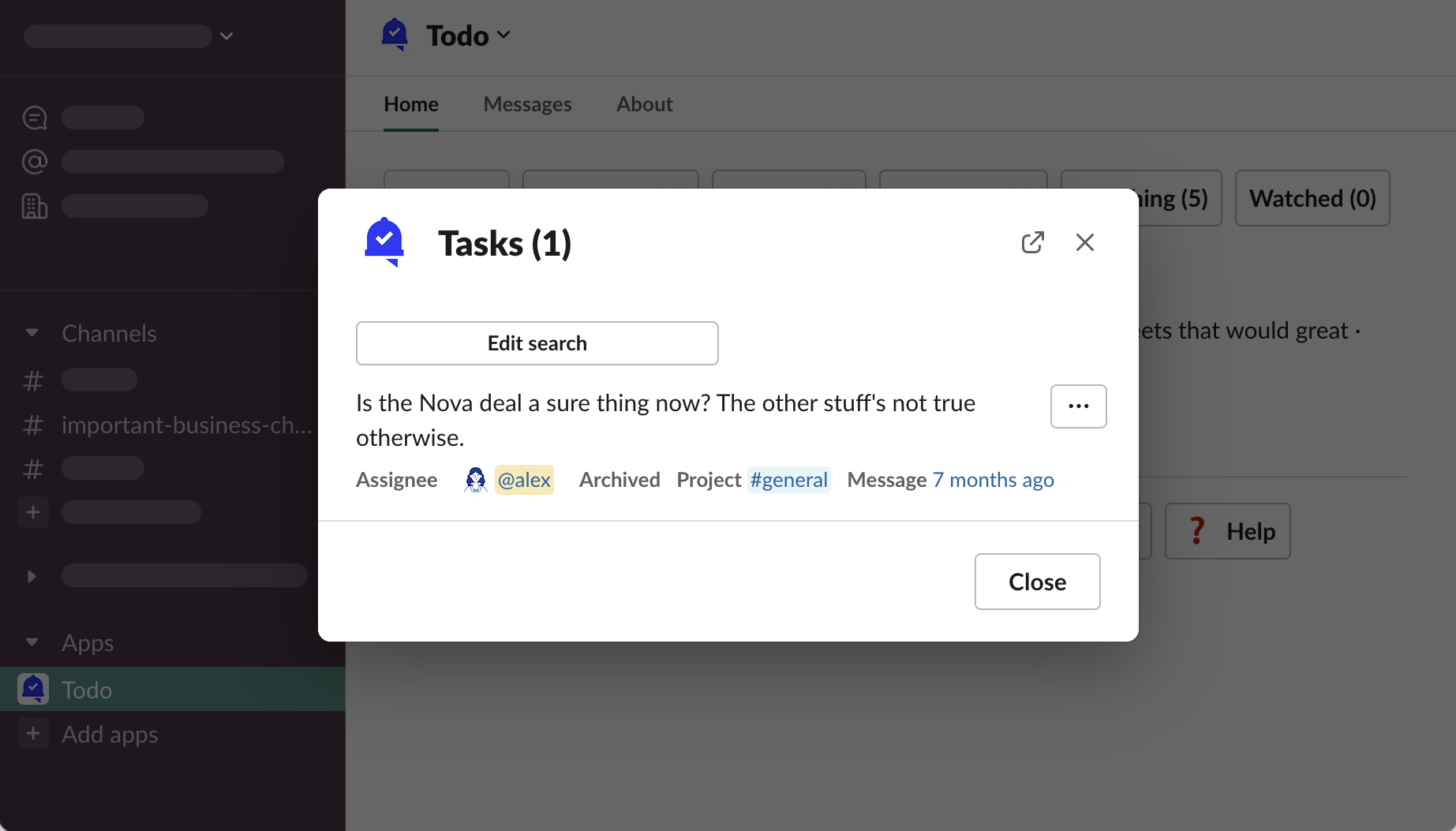
Task: Click the Todo app icon in sidebar
Action: 33,689
